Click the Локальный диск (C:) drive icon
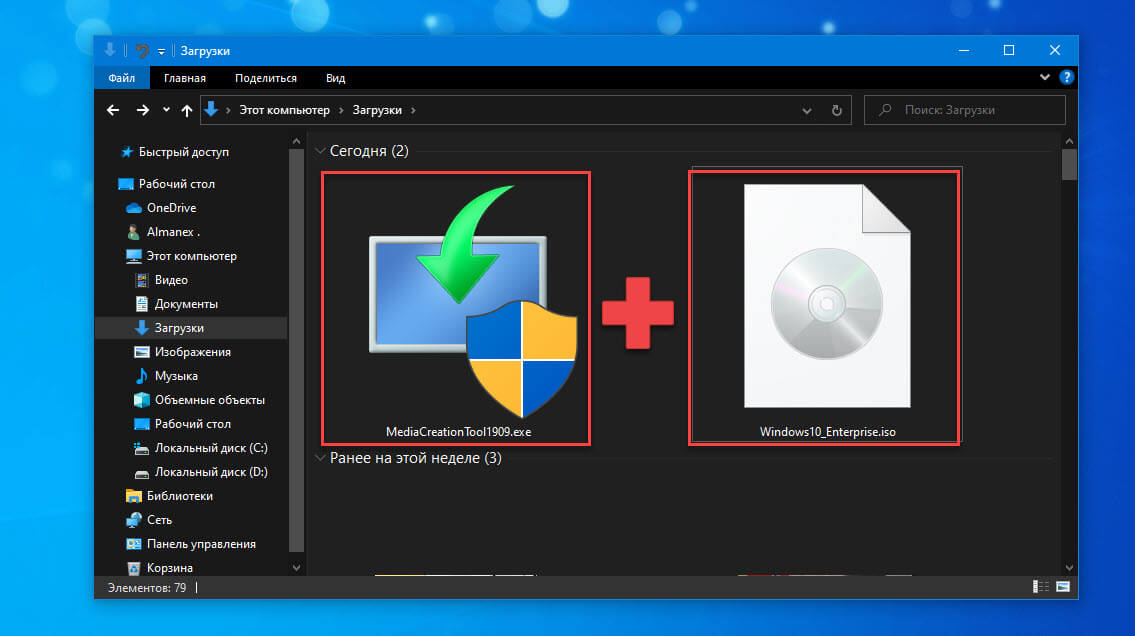The height and width of the screenshot is (636, 1135). click(x=142, y=448)
